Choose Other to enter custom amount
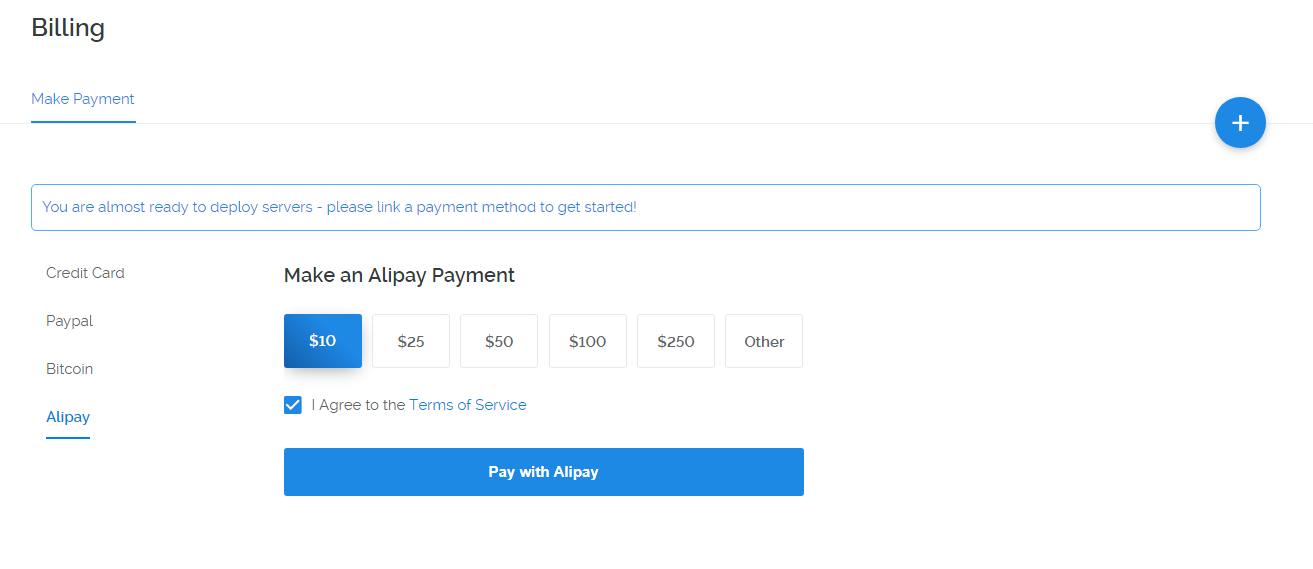Viewport: 1313px width, 569px height. coord(764,341)
